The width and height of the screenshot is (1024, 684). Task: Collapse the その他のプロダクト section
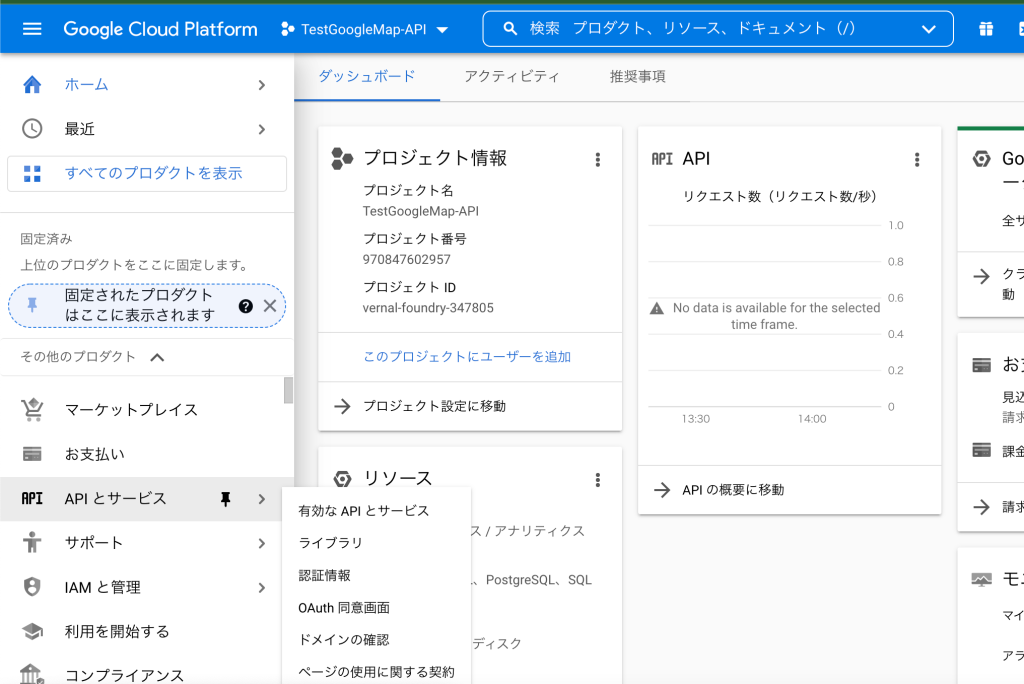click(157, 357)
